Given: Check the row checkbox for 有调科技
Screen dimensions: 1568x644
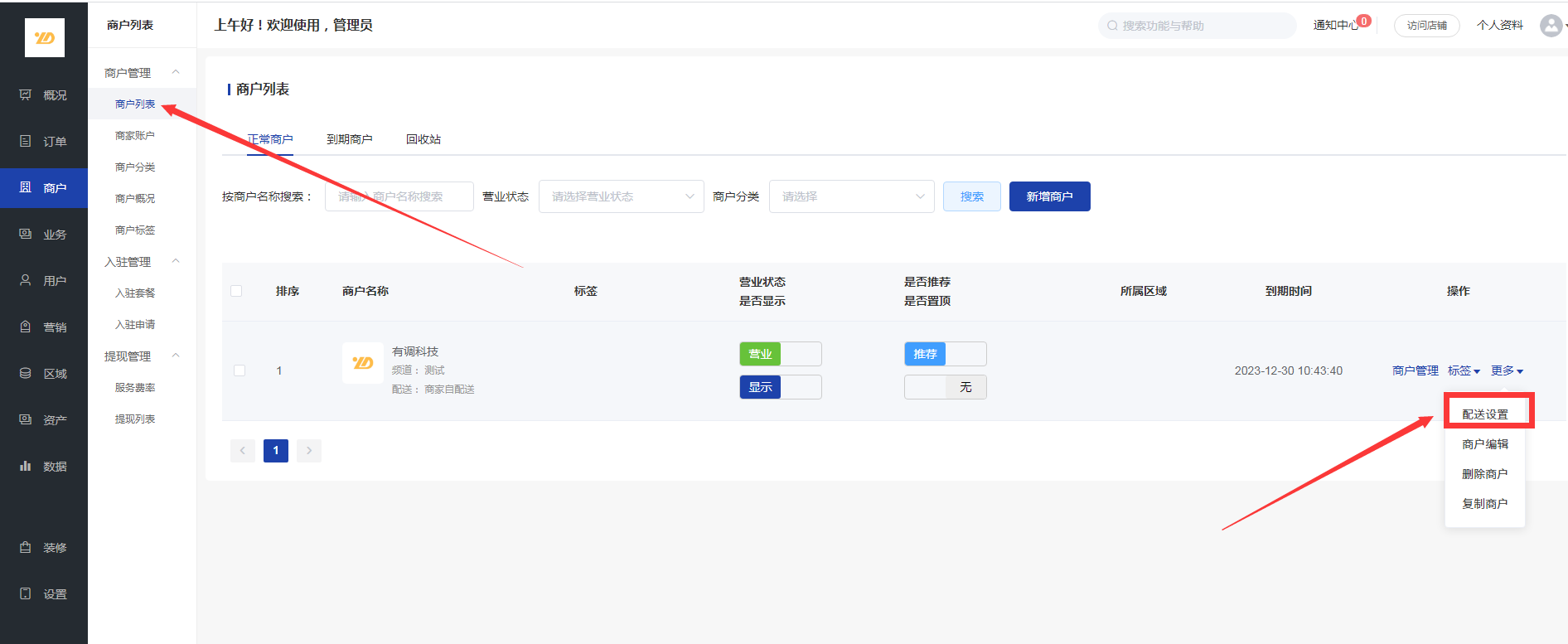Looking at the screenshot, I should pyautogui.click(x=240, y=370).
